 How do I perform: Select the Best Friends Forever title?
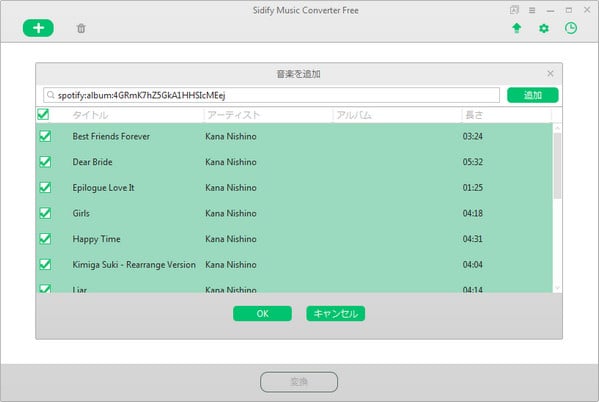(x=111, y=136)
